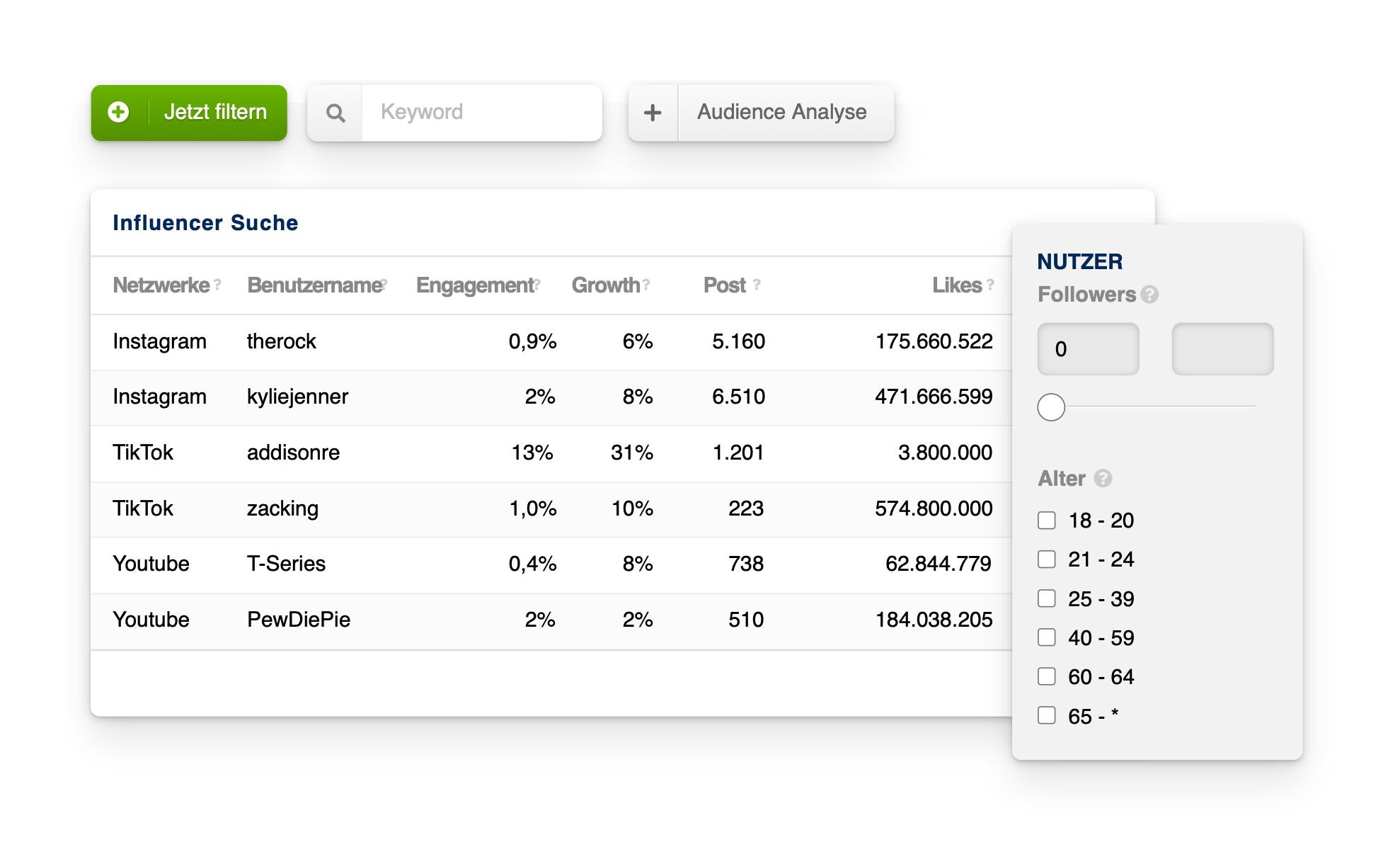Focus the Keyword search field
1400x847 pixels.
click(x=481, y=113)
